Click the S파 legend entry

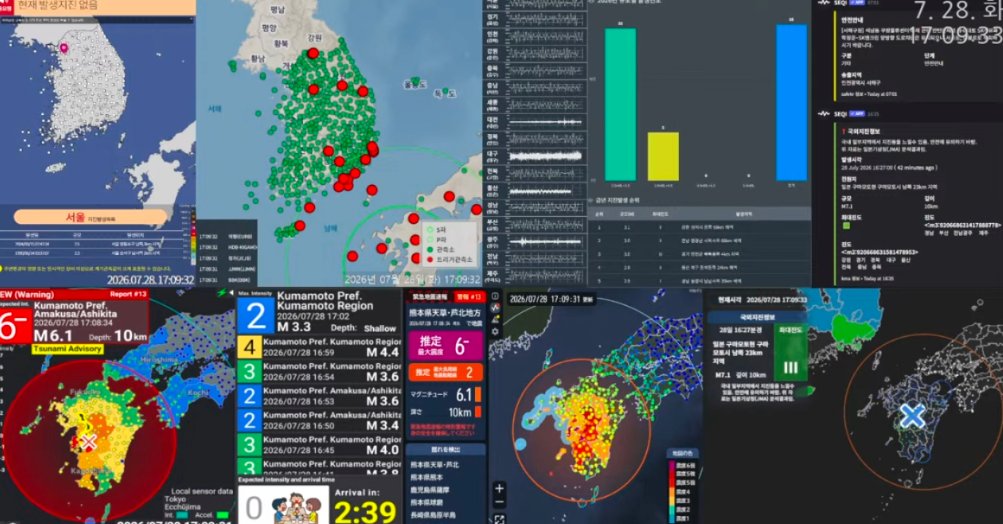[x=436, y=229]
